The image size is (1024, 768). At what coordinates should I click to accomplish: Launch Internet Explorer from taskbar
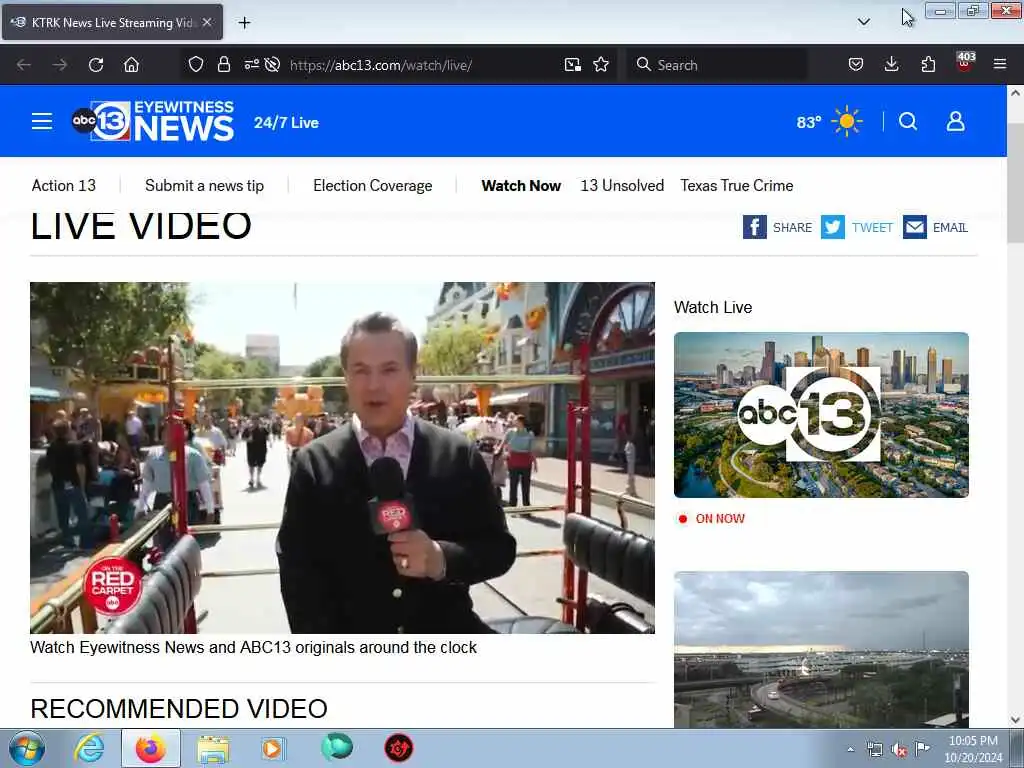tap(89, 748)
